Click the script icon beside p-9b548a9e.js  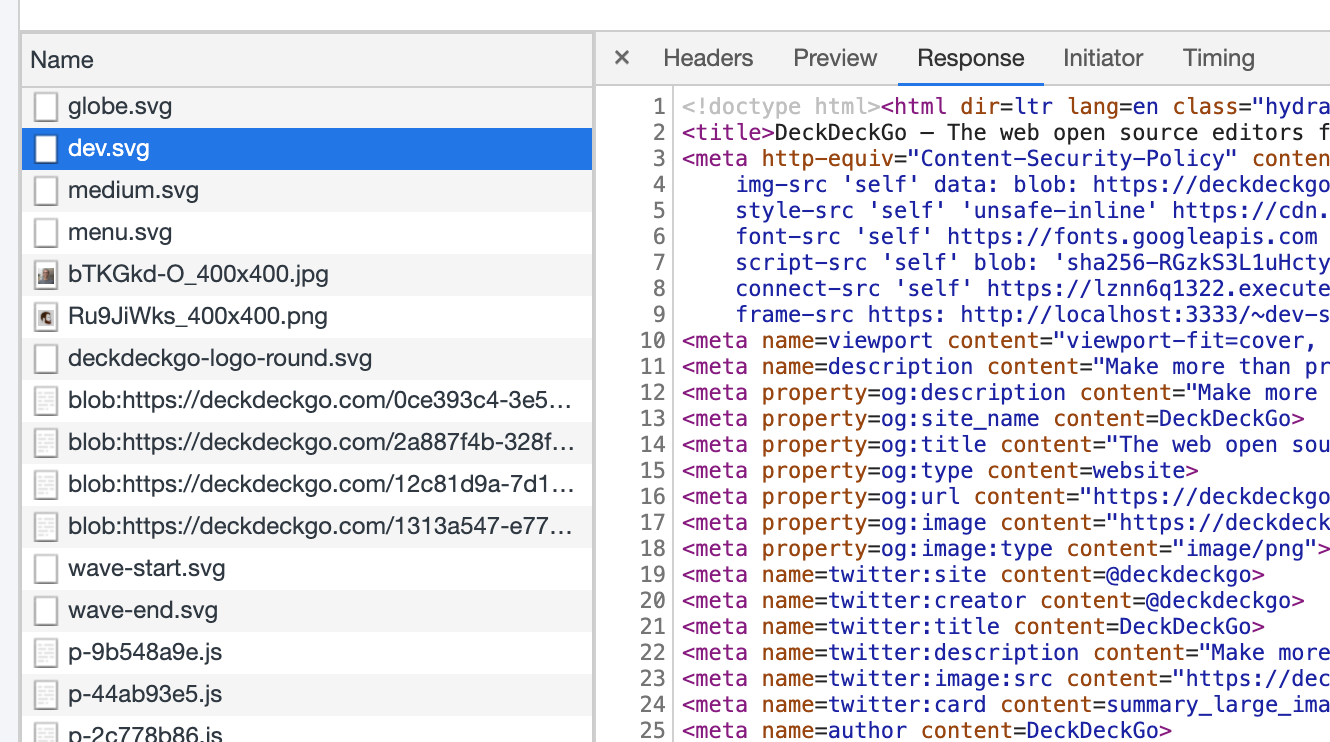[x=46, y=652]
